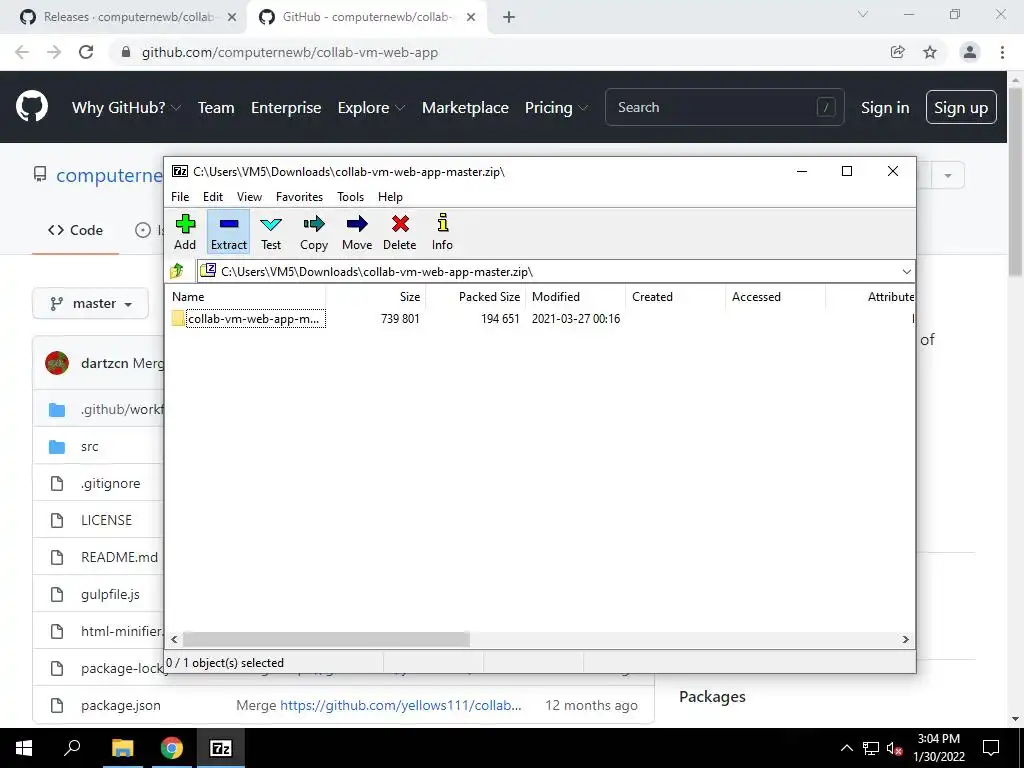This screenshot has width=1024, height=768.
Task: Click the dartzcn author avatar
Action: pos(57,363)
